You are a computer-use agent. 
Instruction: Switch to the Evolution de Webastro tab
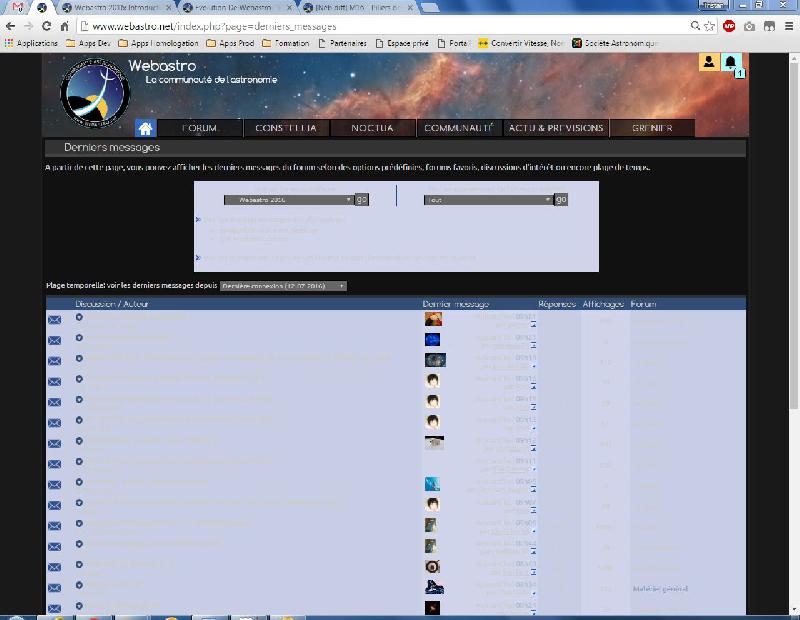237,8
